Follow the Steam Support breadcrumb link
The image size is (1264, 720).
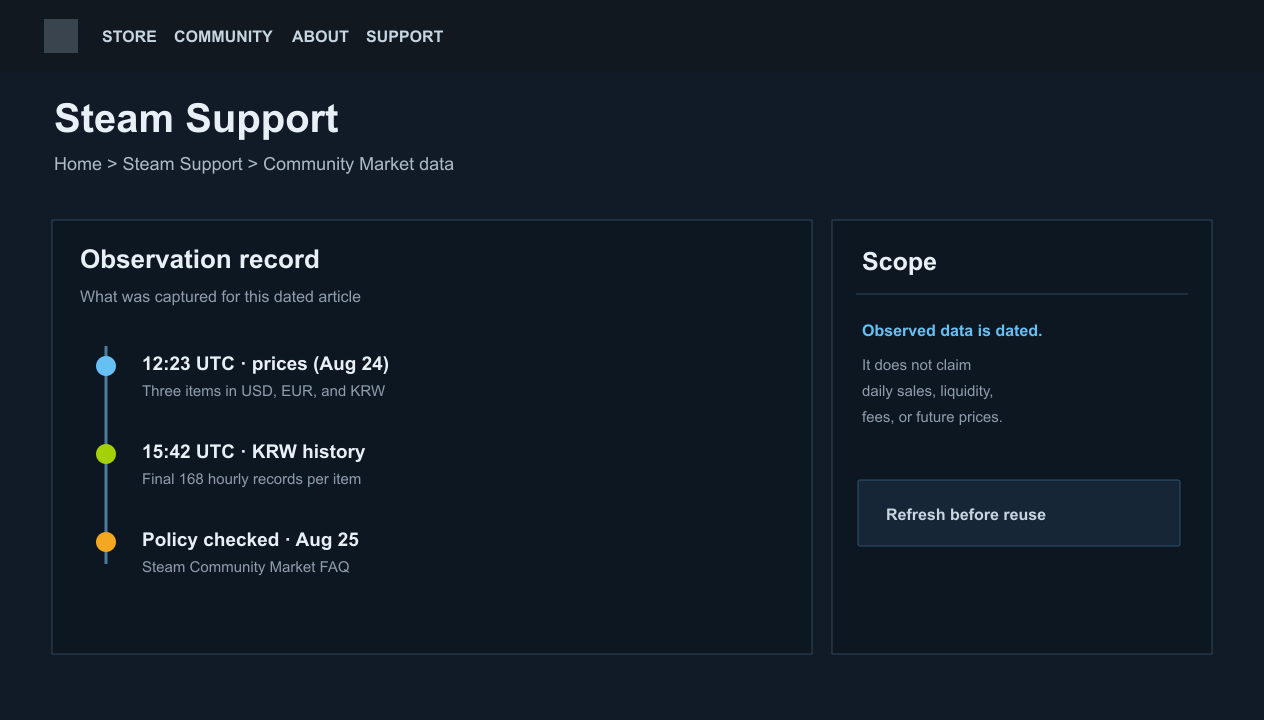coord(183,164)
